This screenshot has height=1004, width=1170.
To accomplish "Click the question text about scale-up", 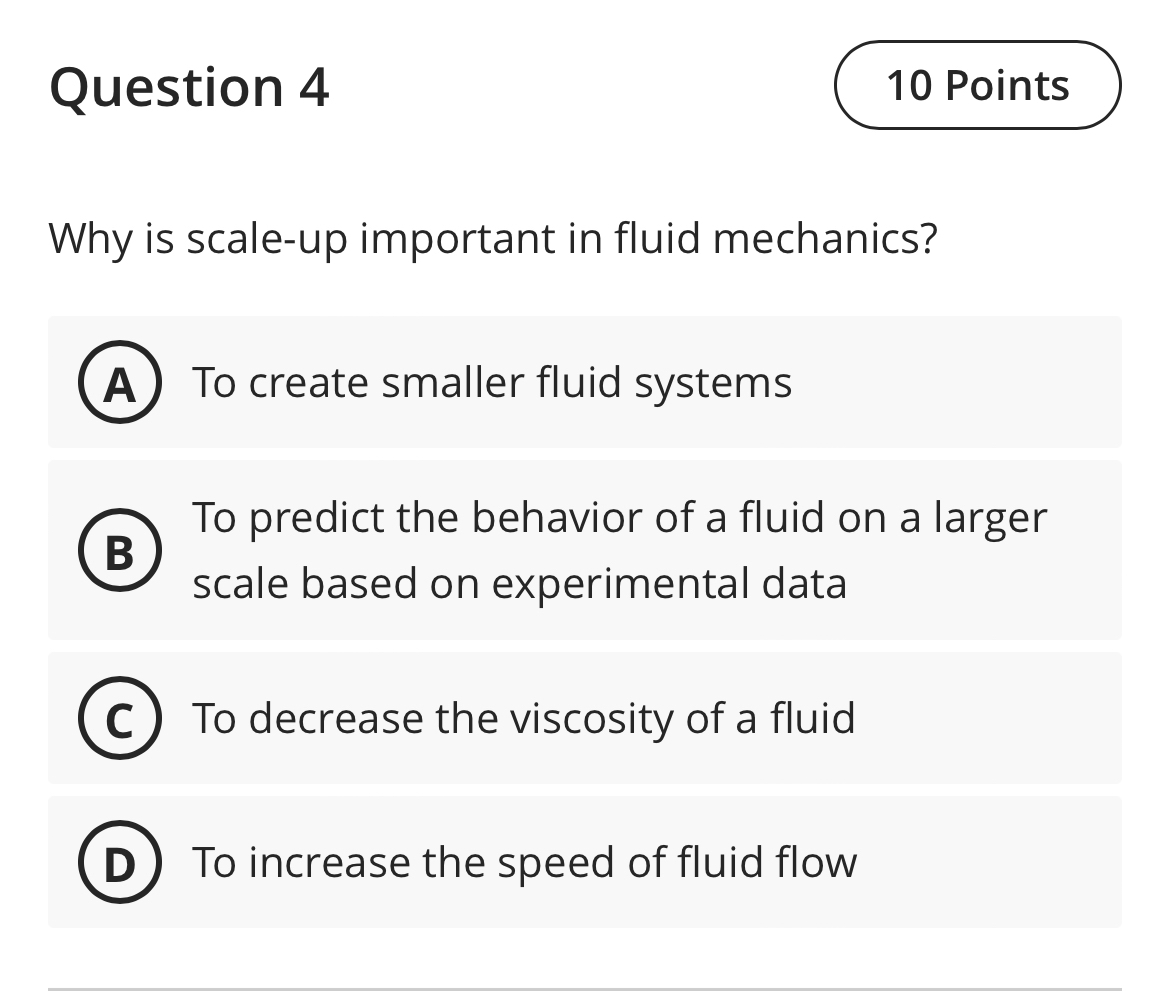I will (493, 238).
